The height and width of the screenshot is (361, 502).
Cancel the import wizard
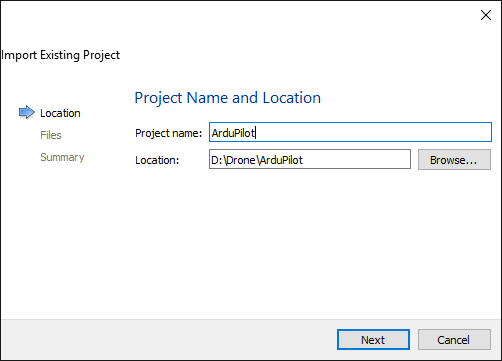pyautogui.click(x=454, y=340)
